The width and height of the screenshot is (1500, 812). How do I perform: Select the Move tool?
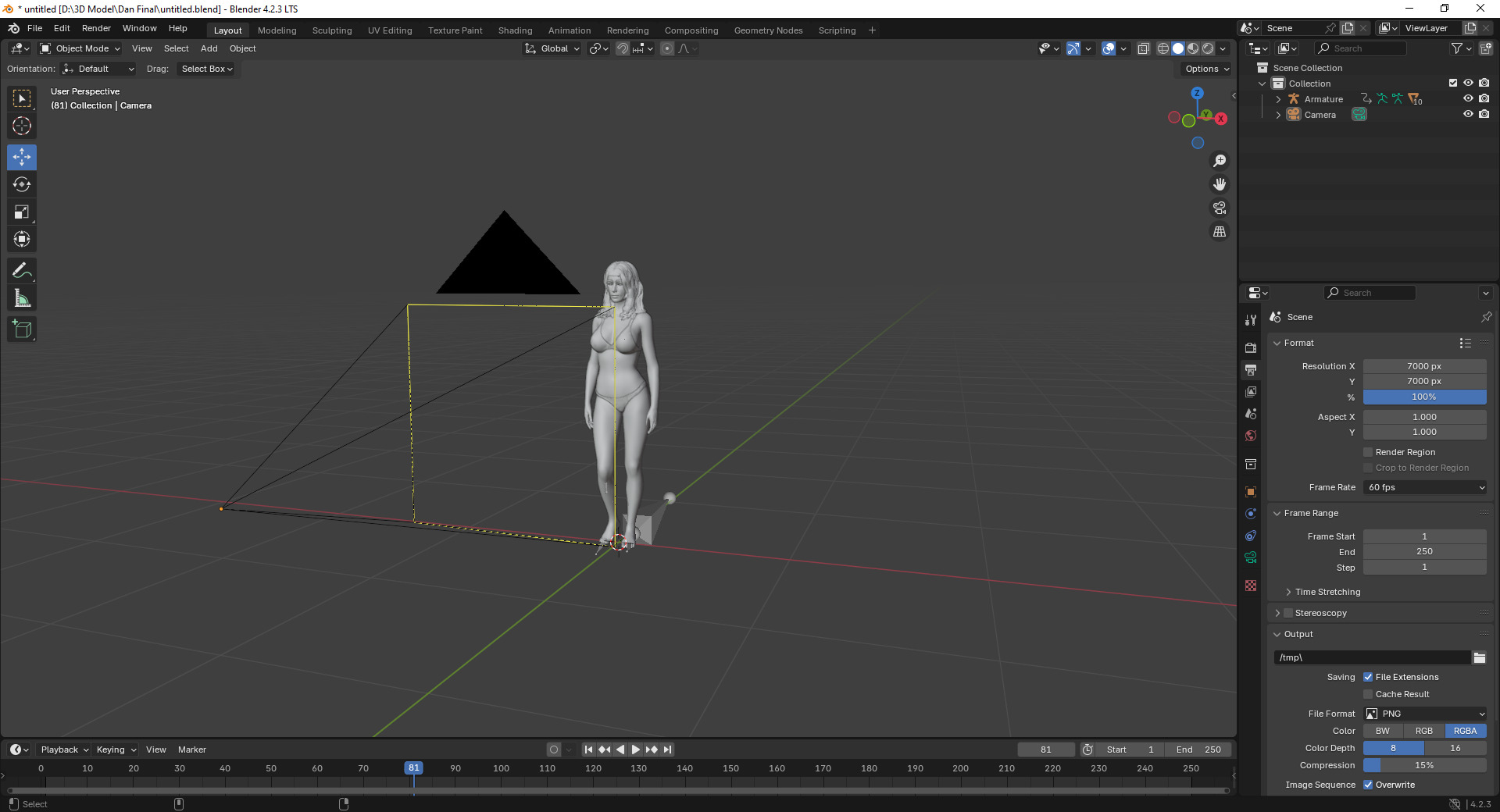pos(22,157)
